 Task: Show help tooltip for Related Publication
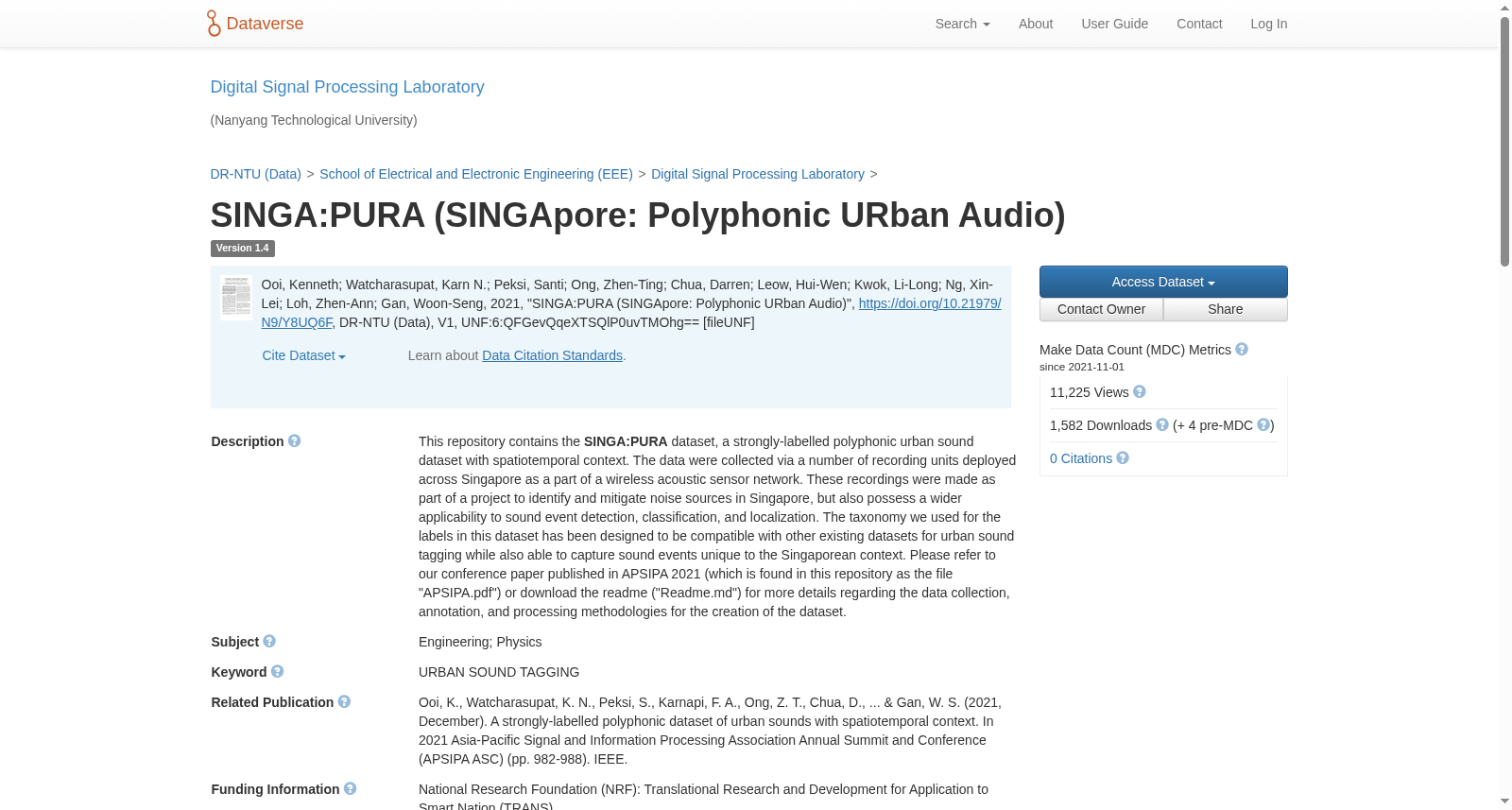coord(344,702)
